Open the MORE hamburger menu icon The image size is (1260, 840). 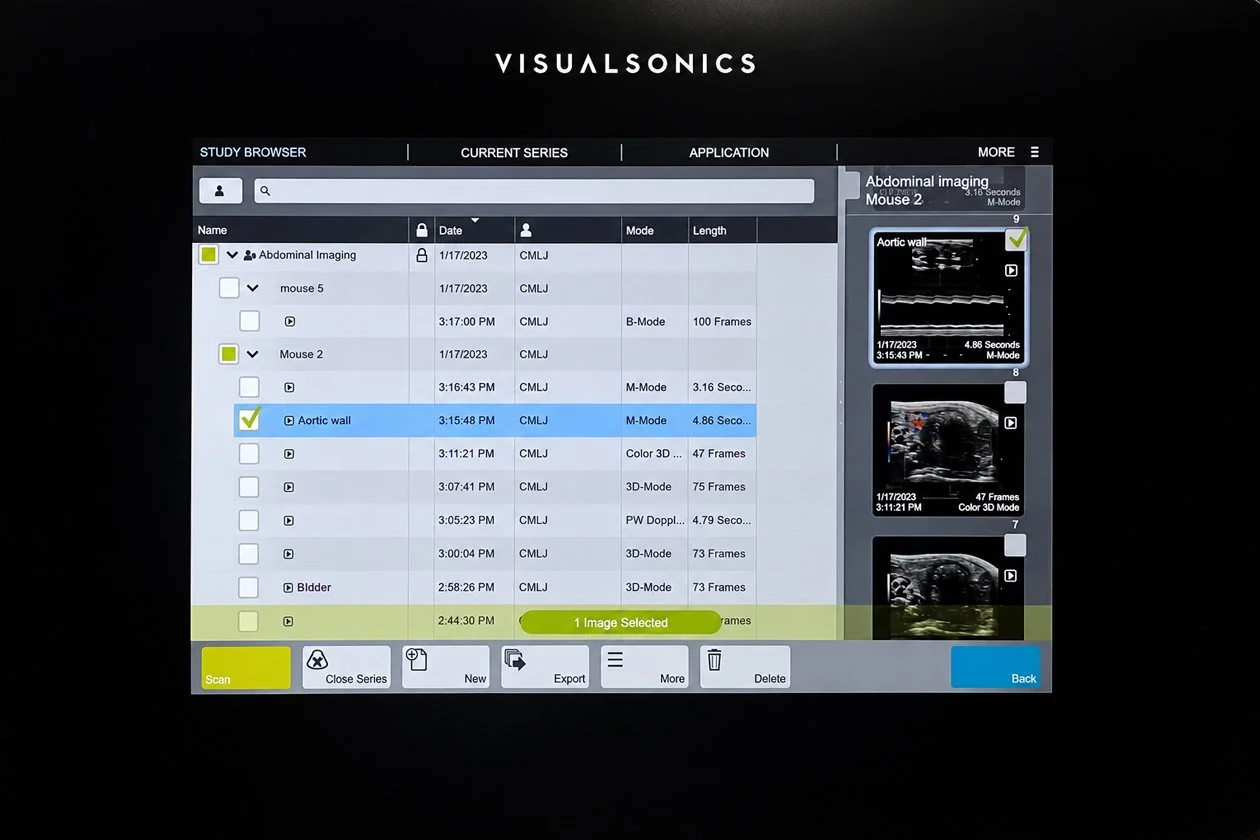(1034, 152)
